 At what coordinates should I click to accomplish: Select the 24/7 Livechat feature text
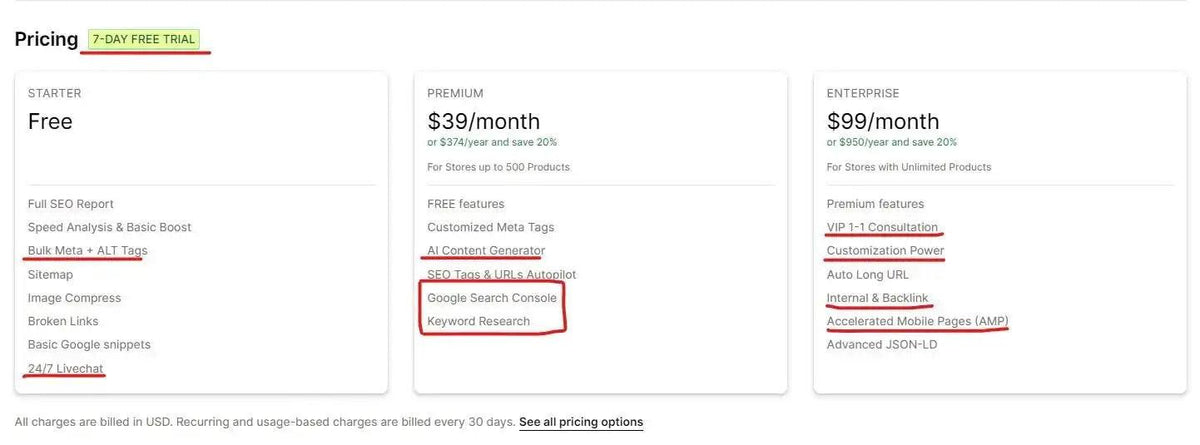pyautogui.click(x=66, y=369)
